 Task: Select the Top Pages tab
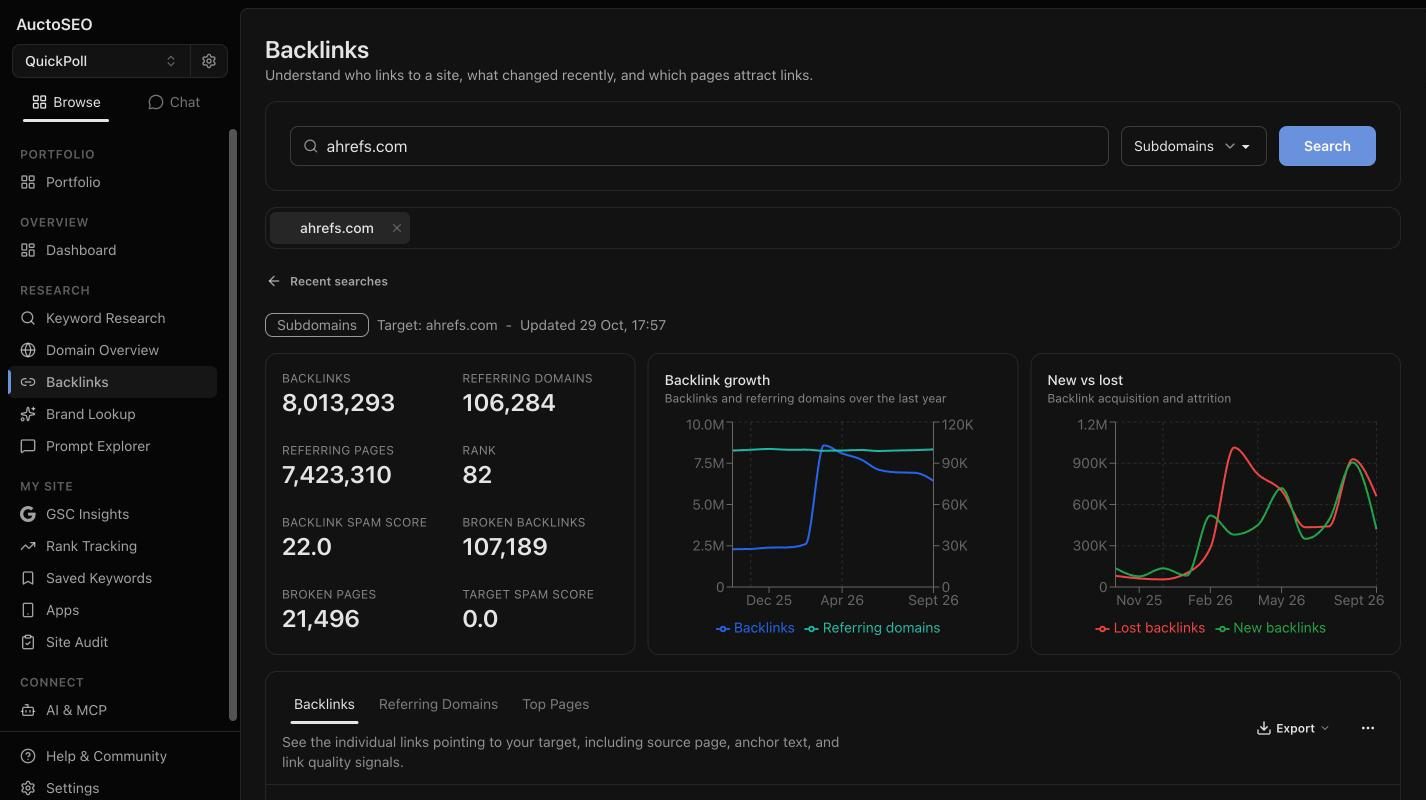point(556,704)
